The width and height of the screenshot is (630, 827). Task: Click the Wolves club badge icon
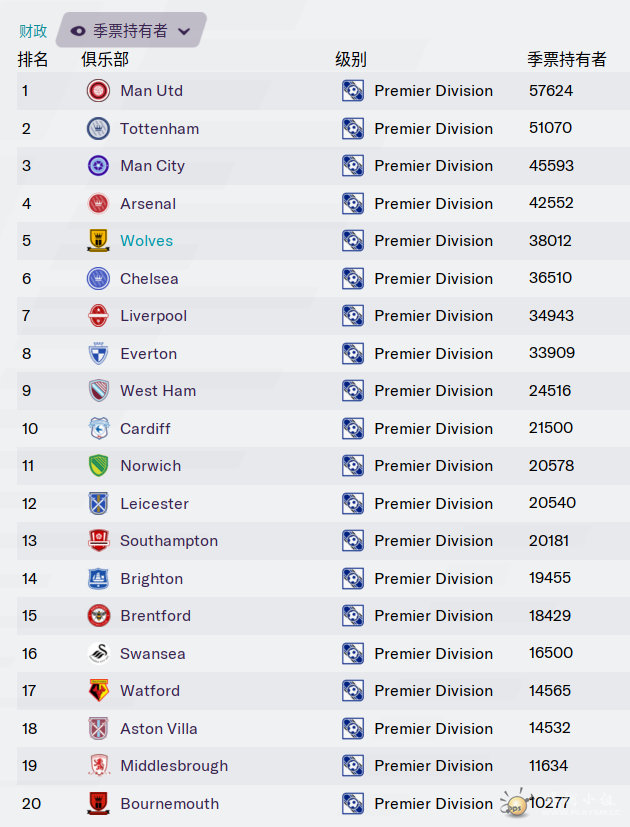[98, 241]
